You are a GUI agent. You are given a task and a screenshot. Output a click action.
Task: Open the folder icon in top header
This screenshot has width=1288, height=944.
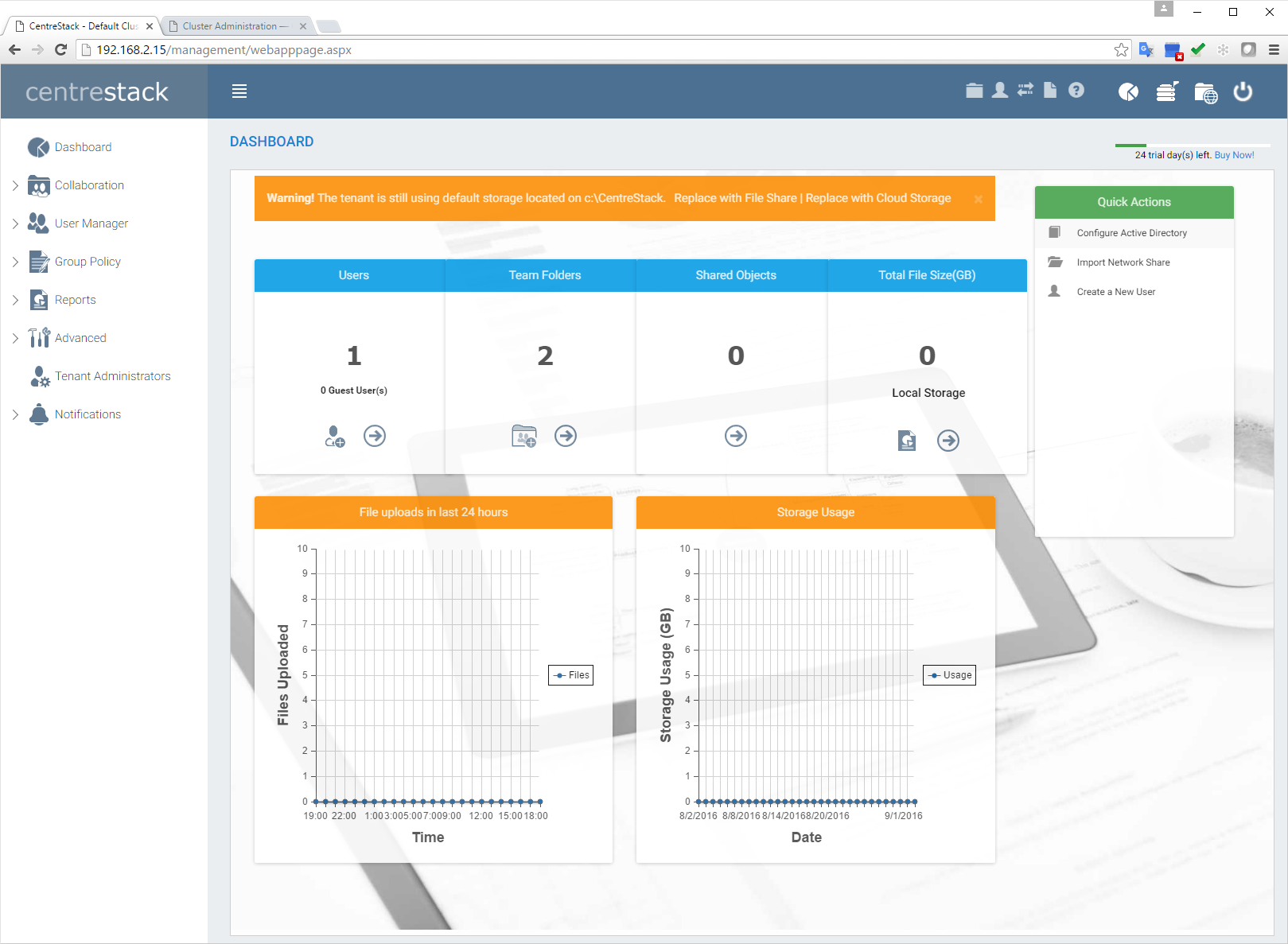[975, 90]
